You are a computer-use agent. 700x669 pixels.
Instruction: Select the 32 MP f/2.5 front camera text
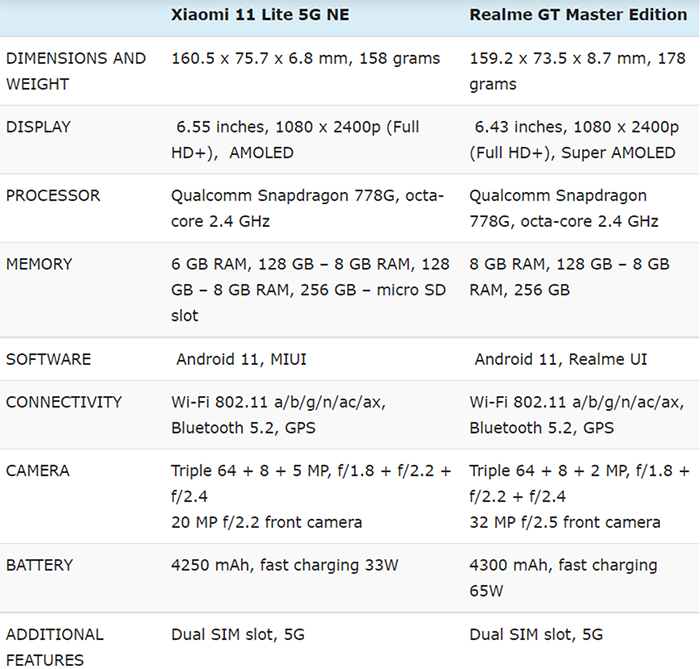click(565, 522)
